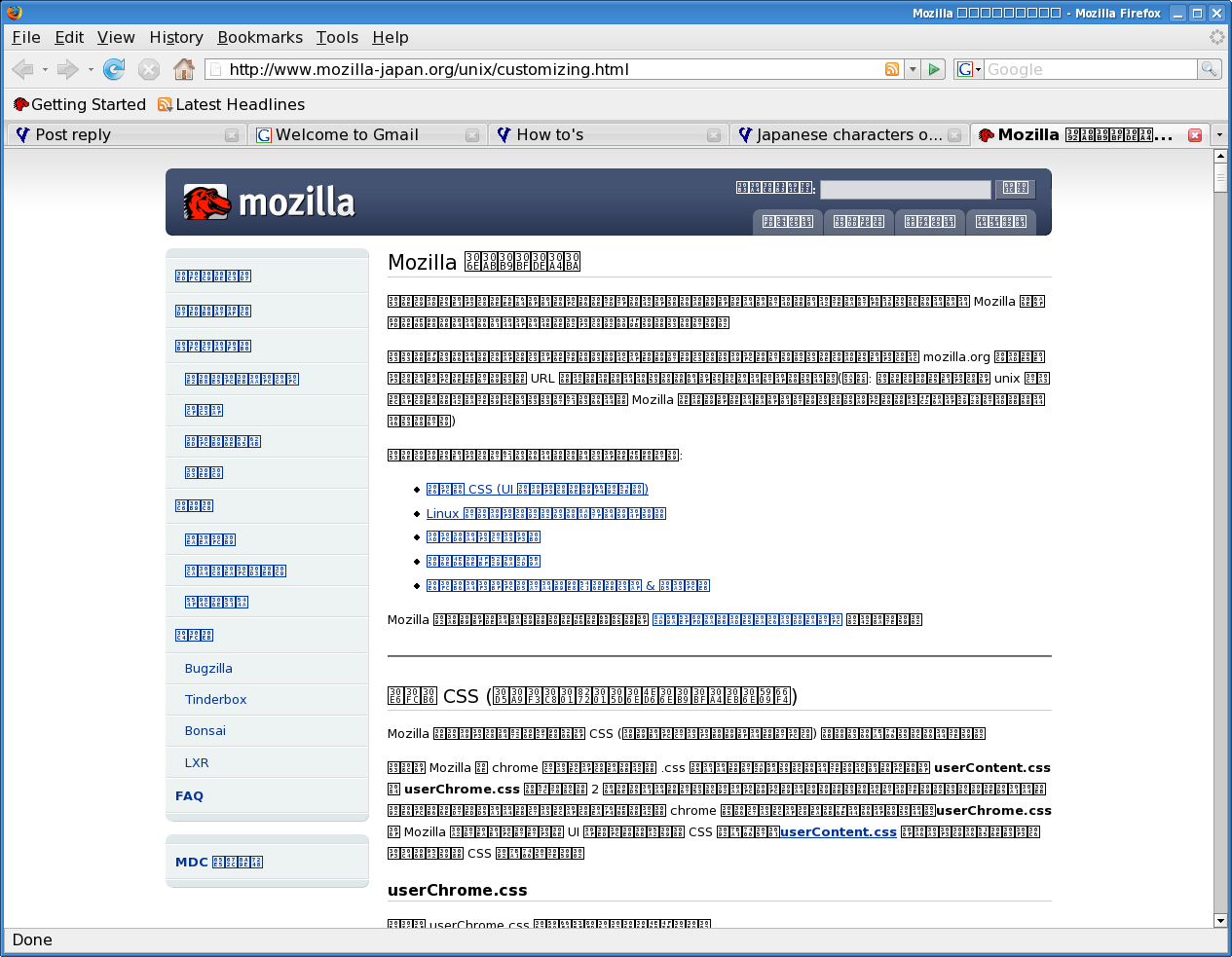This screenshot has height=957, width=1232.
Task: Close the How to's tab
Action: [x=714, y=135]
